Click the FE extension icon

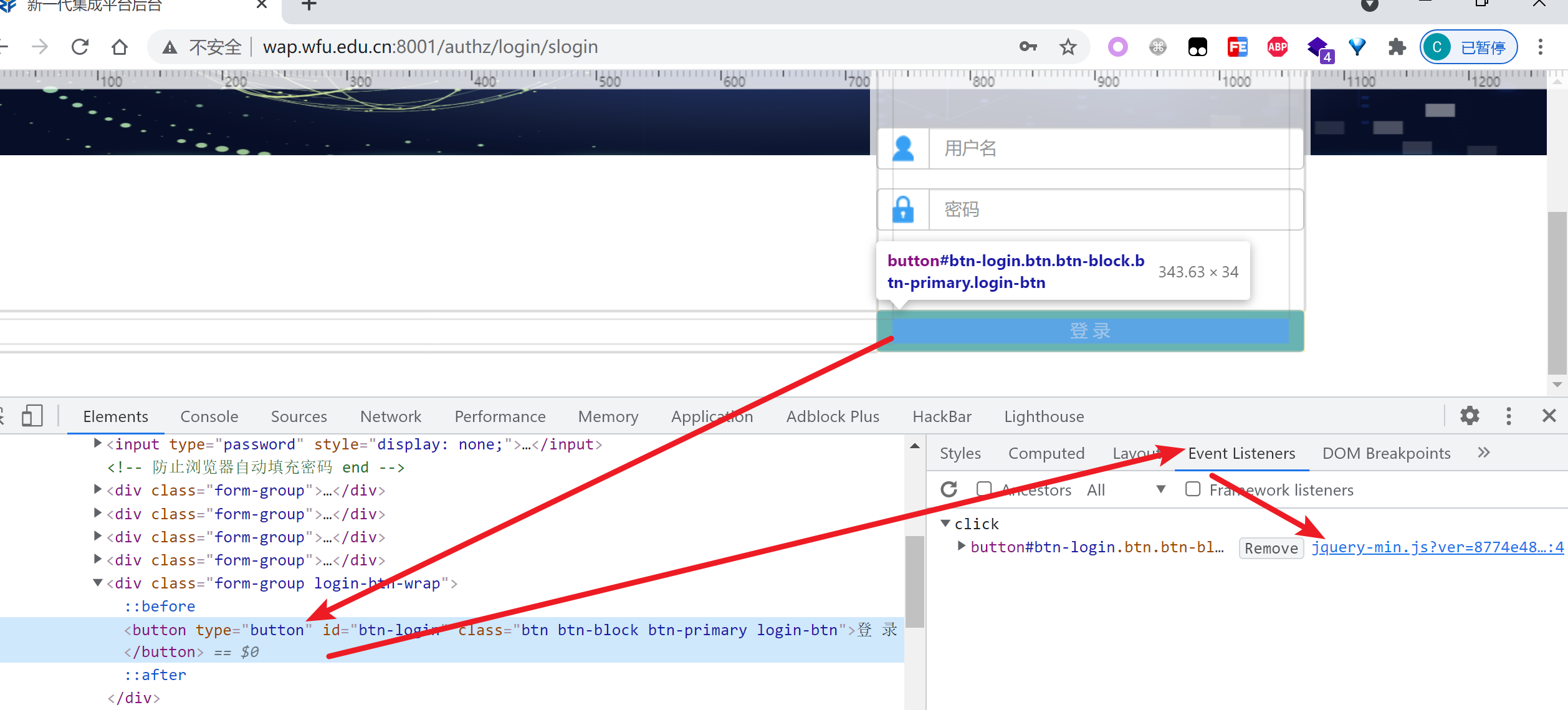[x=1237, y=47]
